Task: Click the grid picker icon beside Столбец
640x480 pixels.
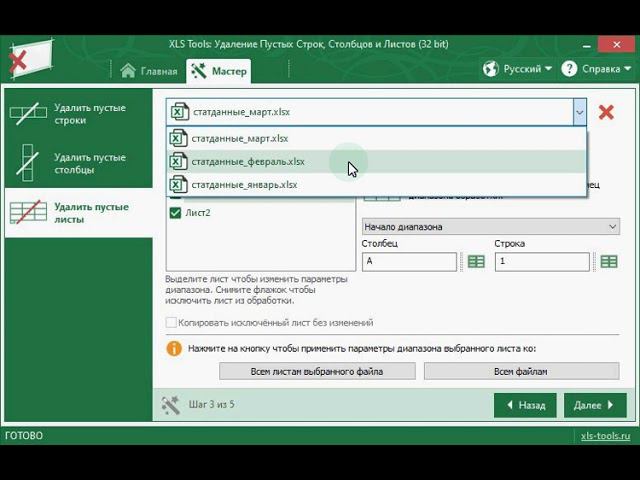Action: click(x=476, y=262)
